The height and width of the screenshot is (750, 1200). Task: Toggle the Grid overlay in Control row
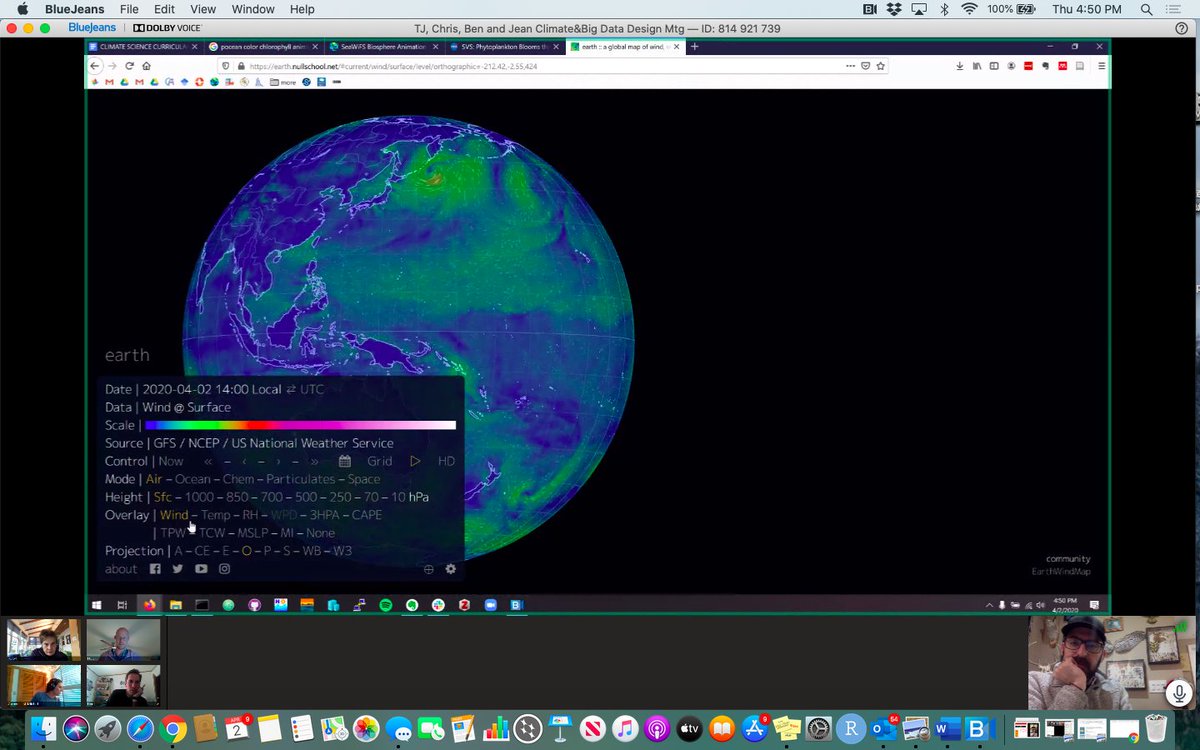(x=380, y=461)
